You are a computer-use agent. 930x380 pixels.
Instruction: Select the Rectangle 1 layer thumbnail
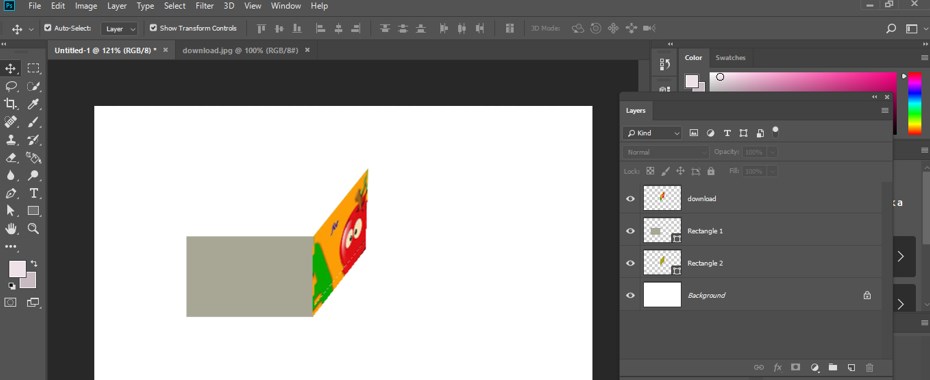[x=662, y=231]
